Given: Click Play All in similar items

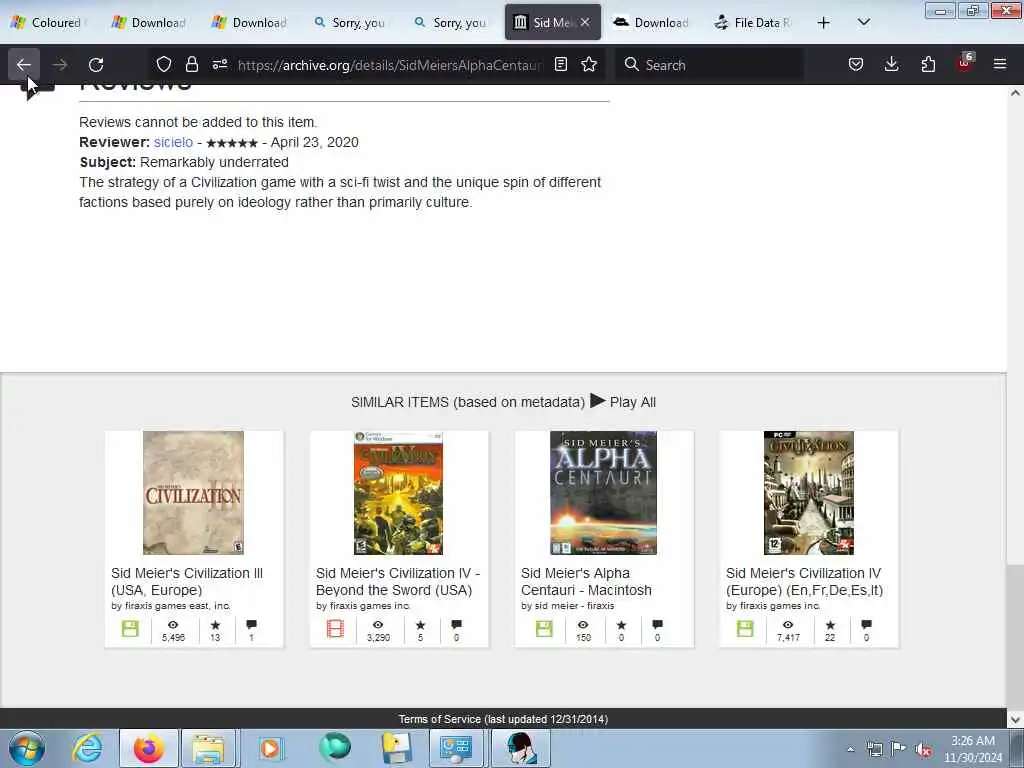Looking at the screenshot, I should 623,402.
